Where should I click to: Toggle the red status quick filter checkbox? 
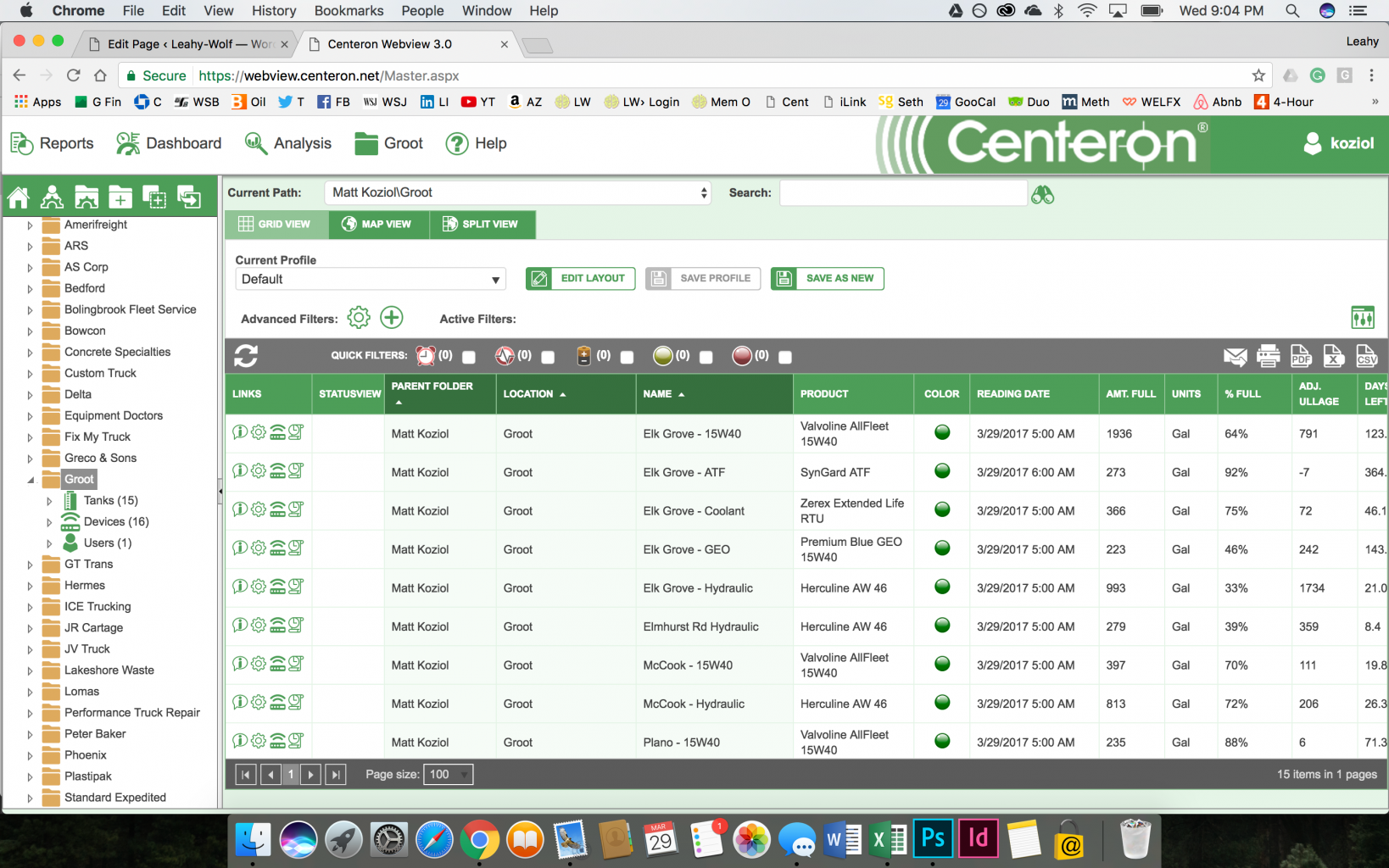(785, 357)
